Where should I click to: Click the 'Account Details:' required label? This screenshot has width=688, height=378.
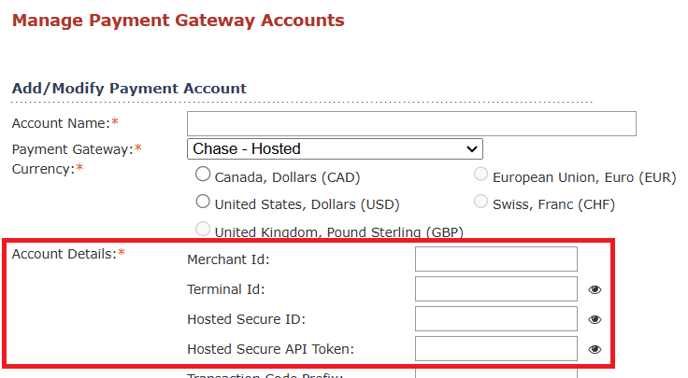(x=68, y=254)
